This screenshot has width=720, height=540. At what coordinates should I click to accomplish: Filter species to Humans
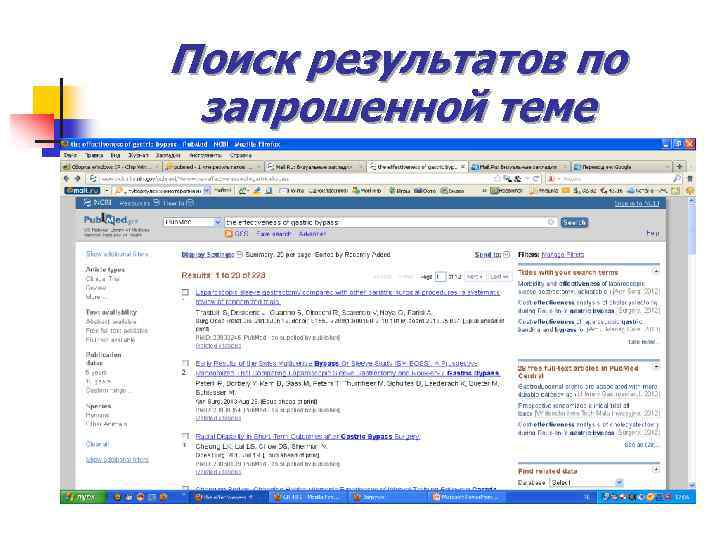pyautogui.click(x=97, y=415)
